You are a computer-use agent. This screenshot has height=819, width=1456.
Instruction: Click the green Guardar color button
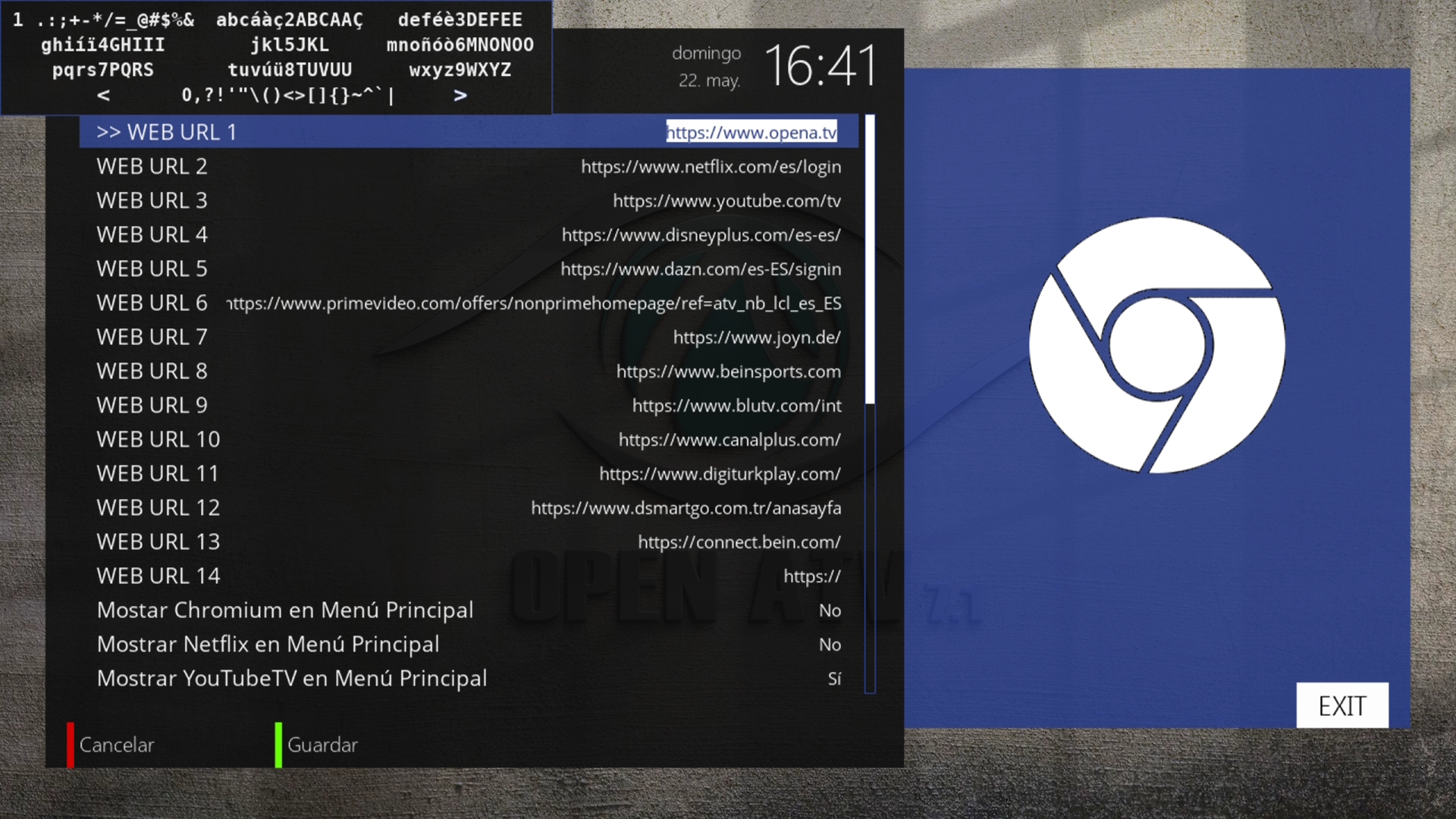(x=278, y=745)
